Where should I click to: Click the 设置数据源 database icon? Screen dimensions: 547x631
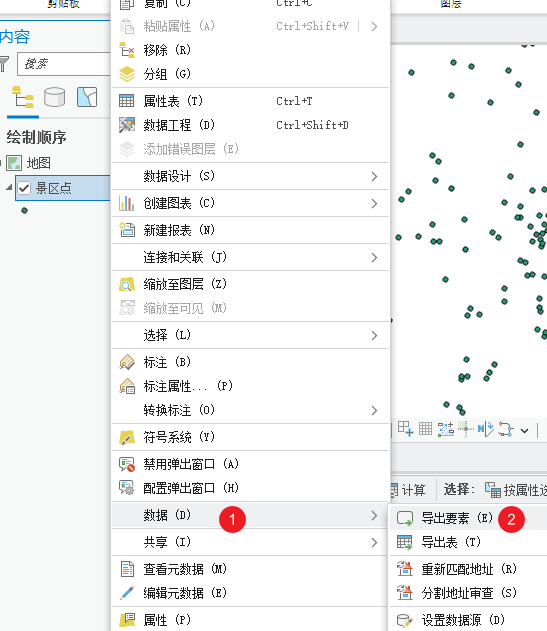[405, 620]
